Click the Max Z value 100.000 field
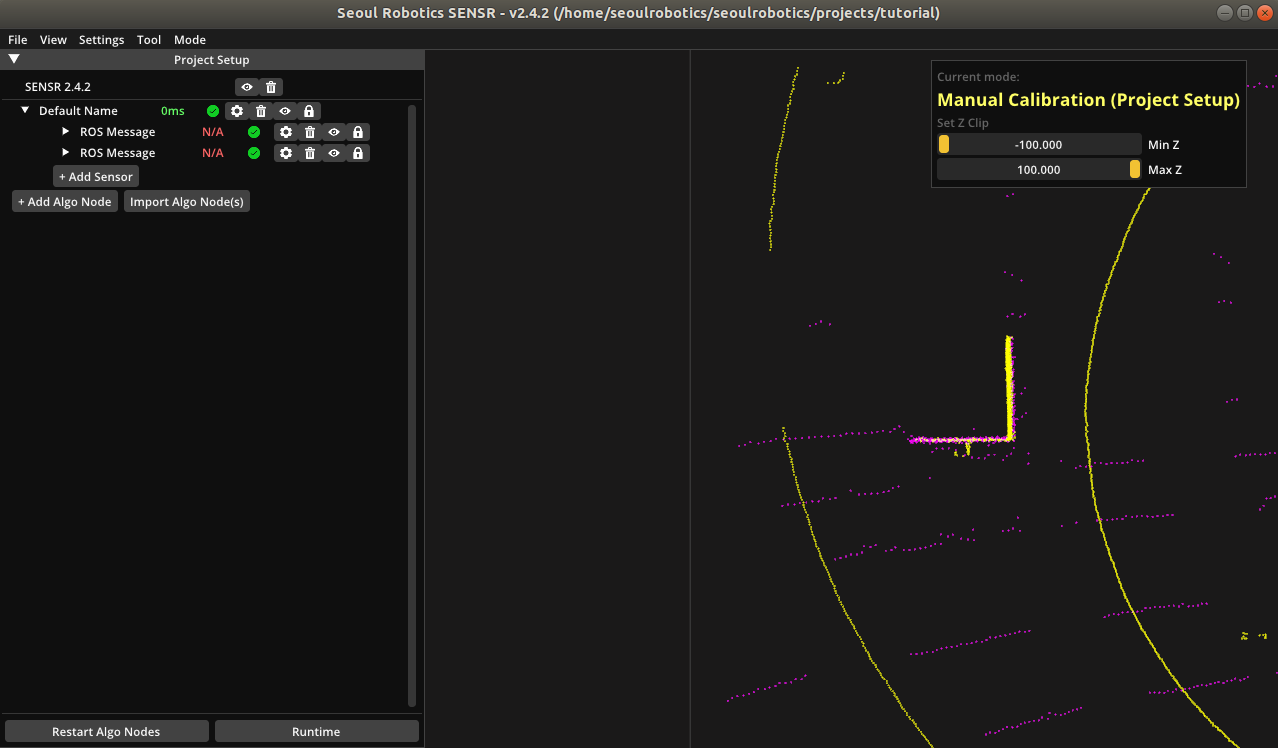Screen dimensions: 1278x748 tap(1039, 170)
